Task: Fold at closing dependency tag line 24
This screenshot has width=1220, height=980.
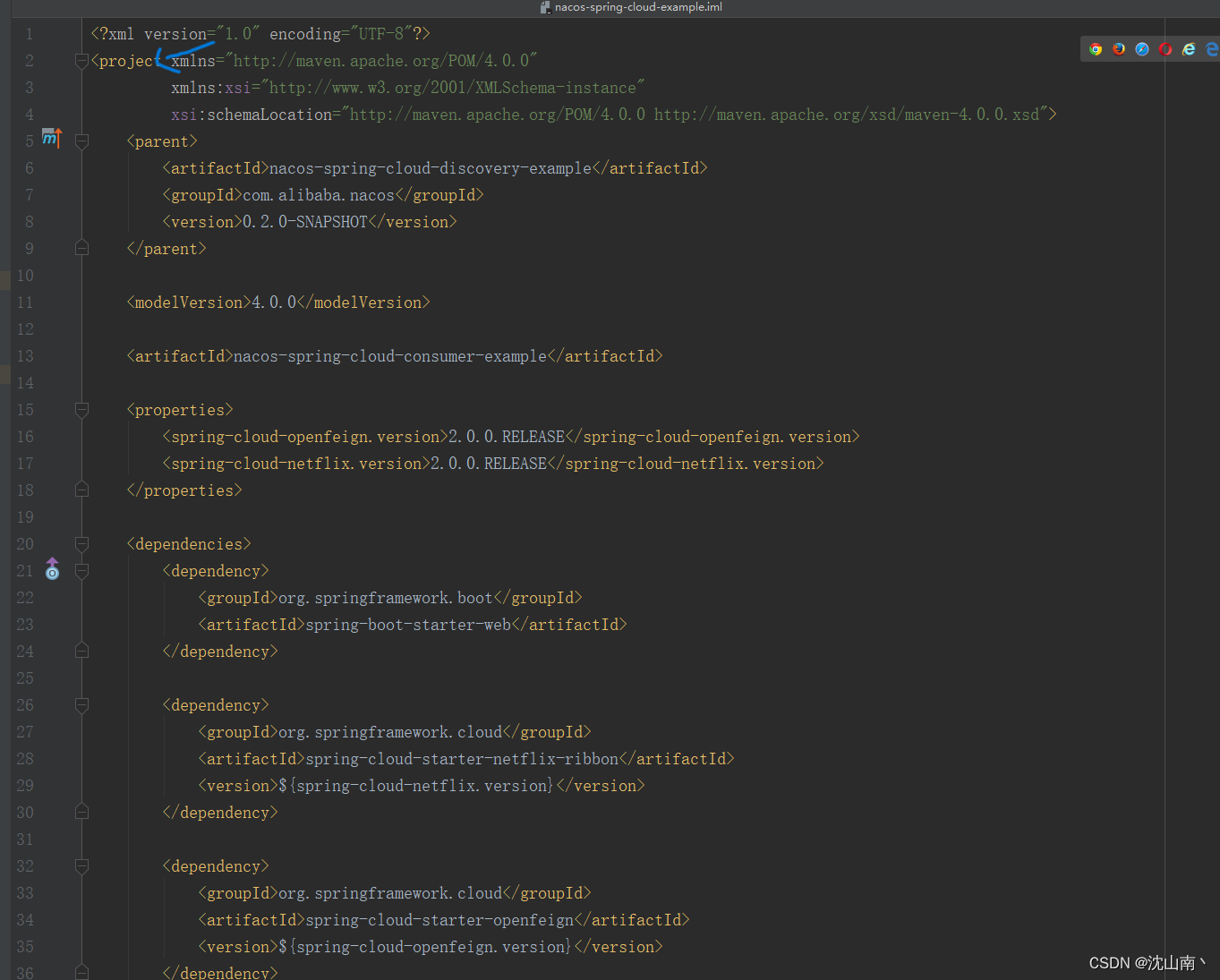Action: pyautogui.click(x=81, y=651)
